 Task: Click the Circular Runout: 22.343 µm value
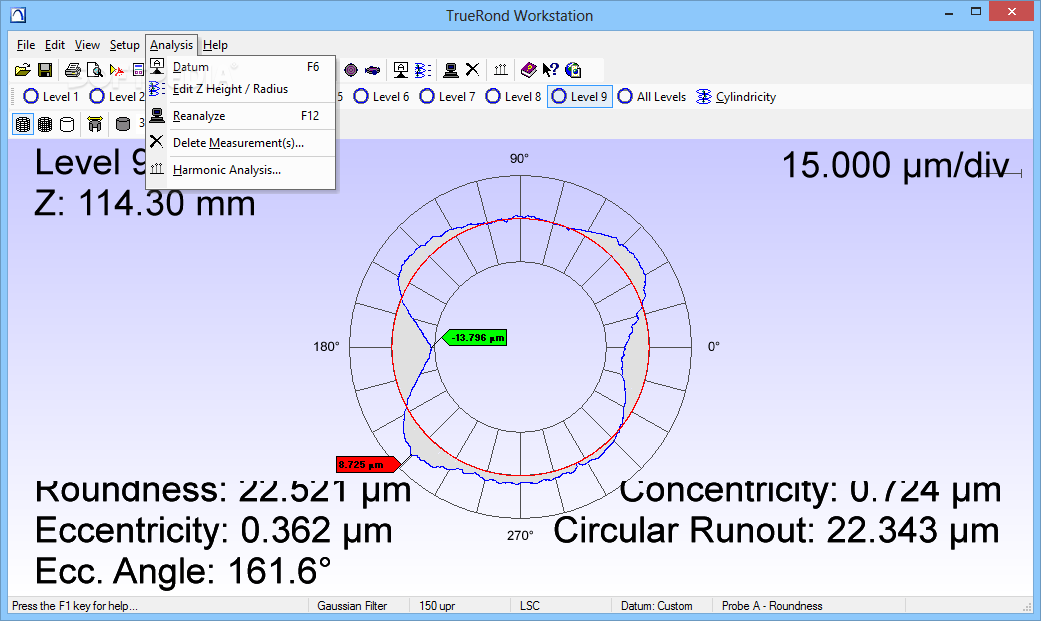776,531
